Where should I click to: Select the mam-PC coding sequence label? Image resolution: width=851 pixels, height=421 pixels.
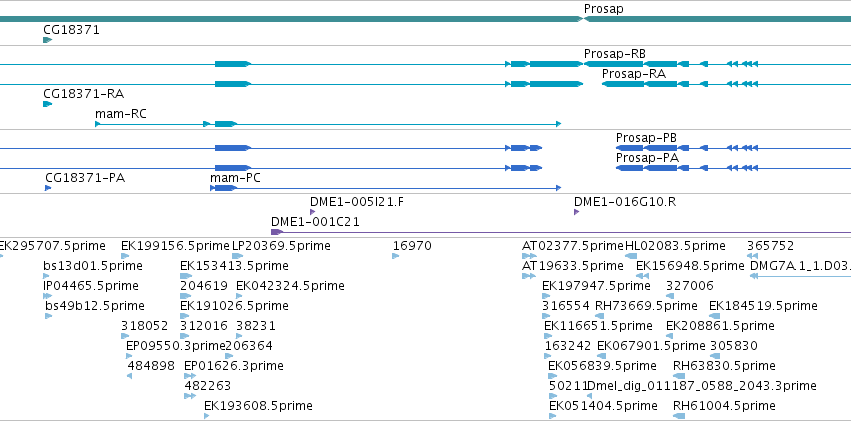tap(235, 178)
